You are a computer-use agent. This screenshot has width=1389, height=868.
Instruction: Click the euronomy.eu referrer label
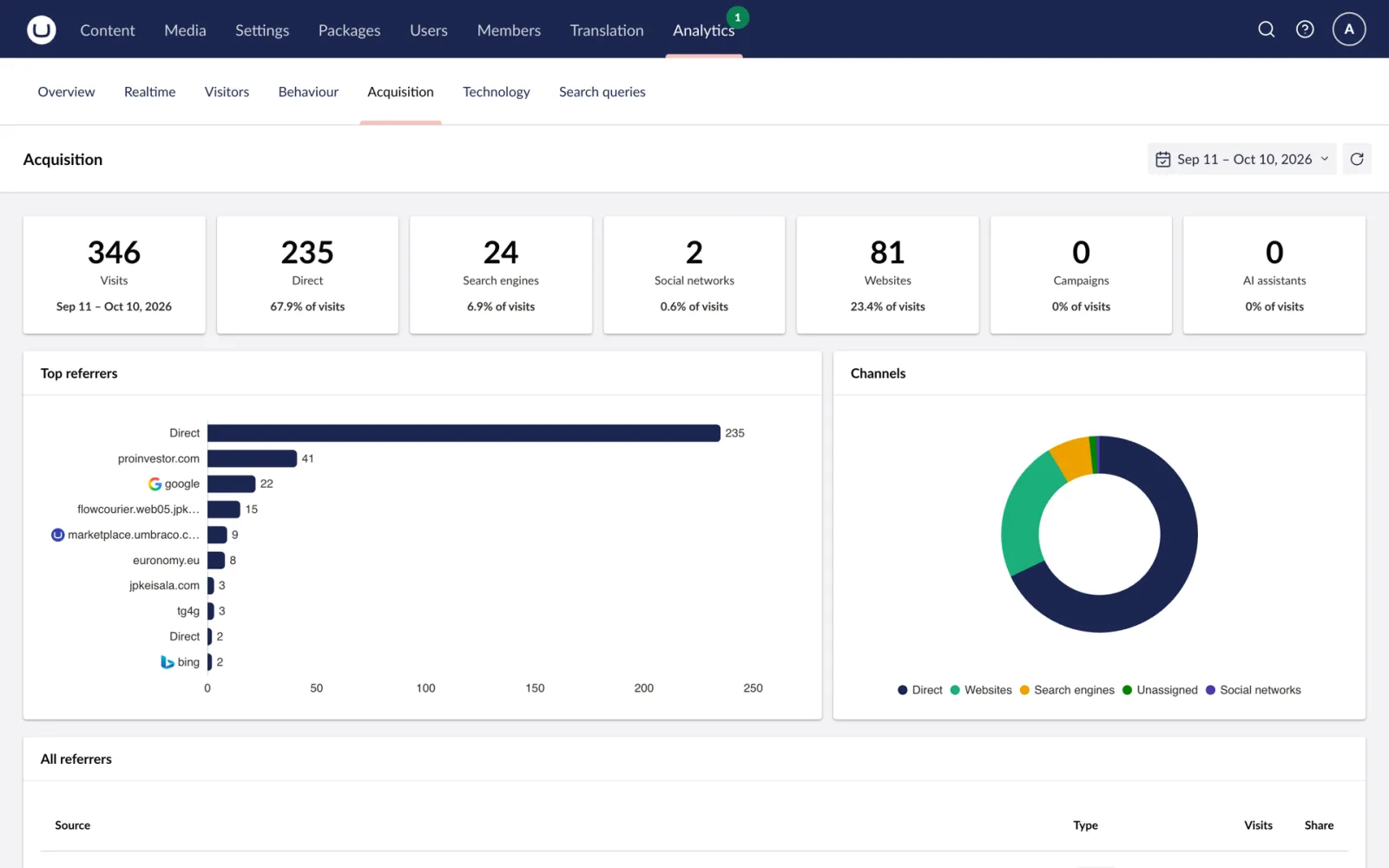pos(166,561)
